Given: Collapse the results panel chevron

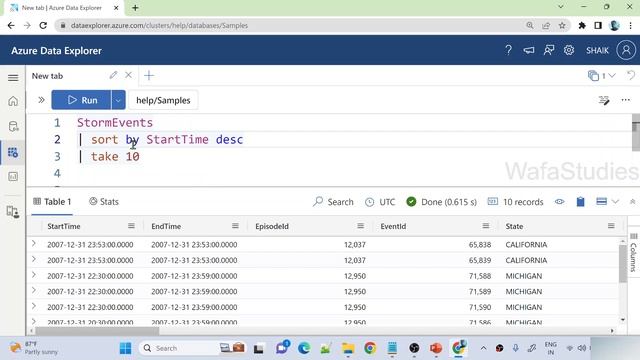Looking at the screenshot, I should click(632, 202).
